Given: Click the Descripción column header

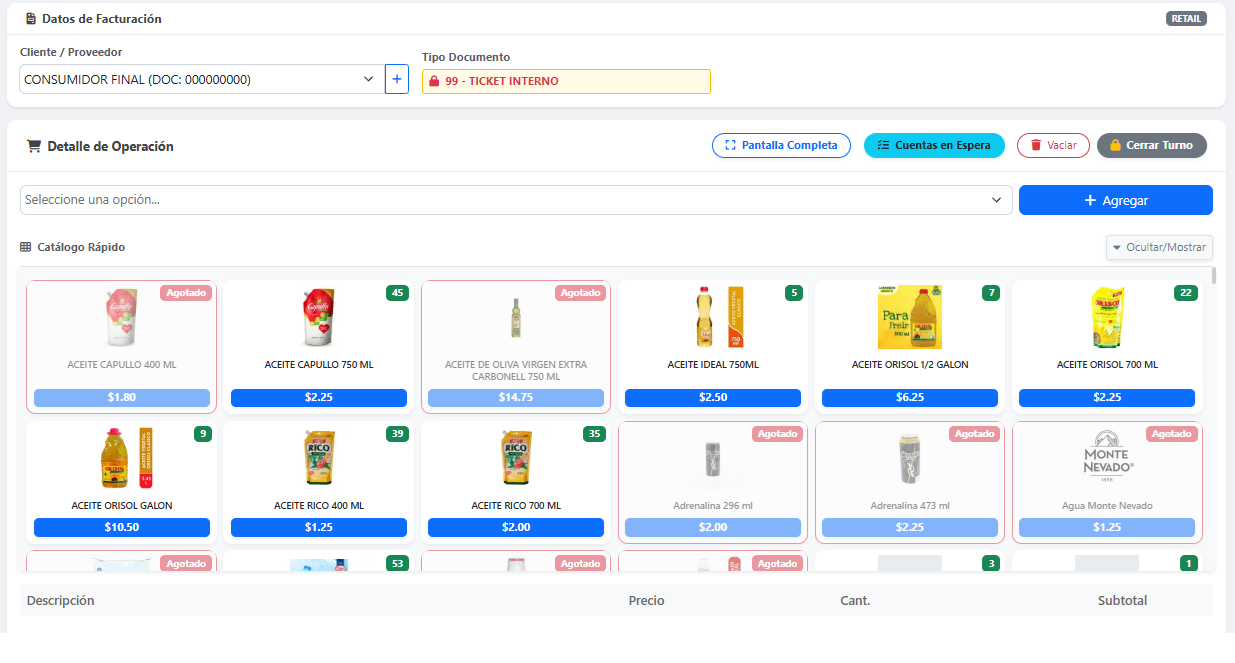Looking at the screenshot, I should coord(61,601).
